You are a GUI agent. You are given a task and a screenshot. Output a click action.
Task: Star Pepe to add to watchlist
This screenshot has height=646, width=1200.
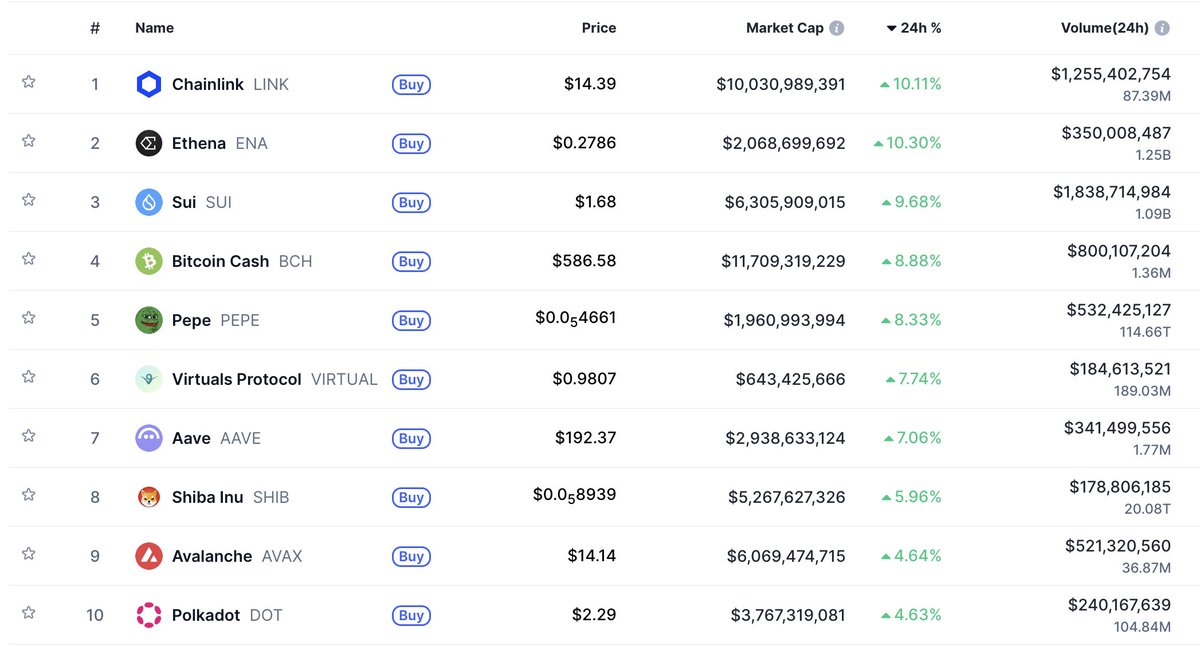29,318
